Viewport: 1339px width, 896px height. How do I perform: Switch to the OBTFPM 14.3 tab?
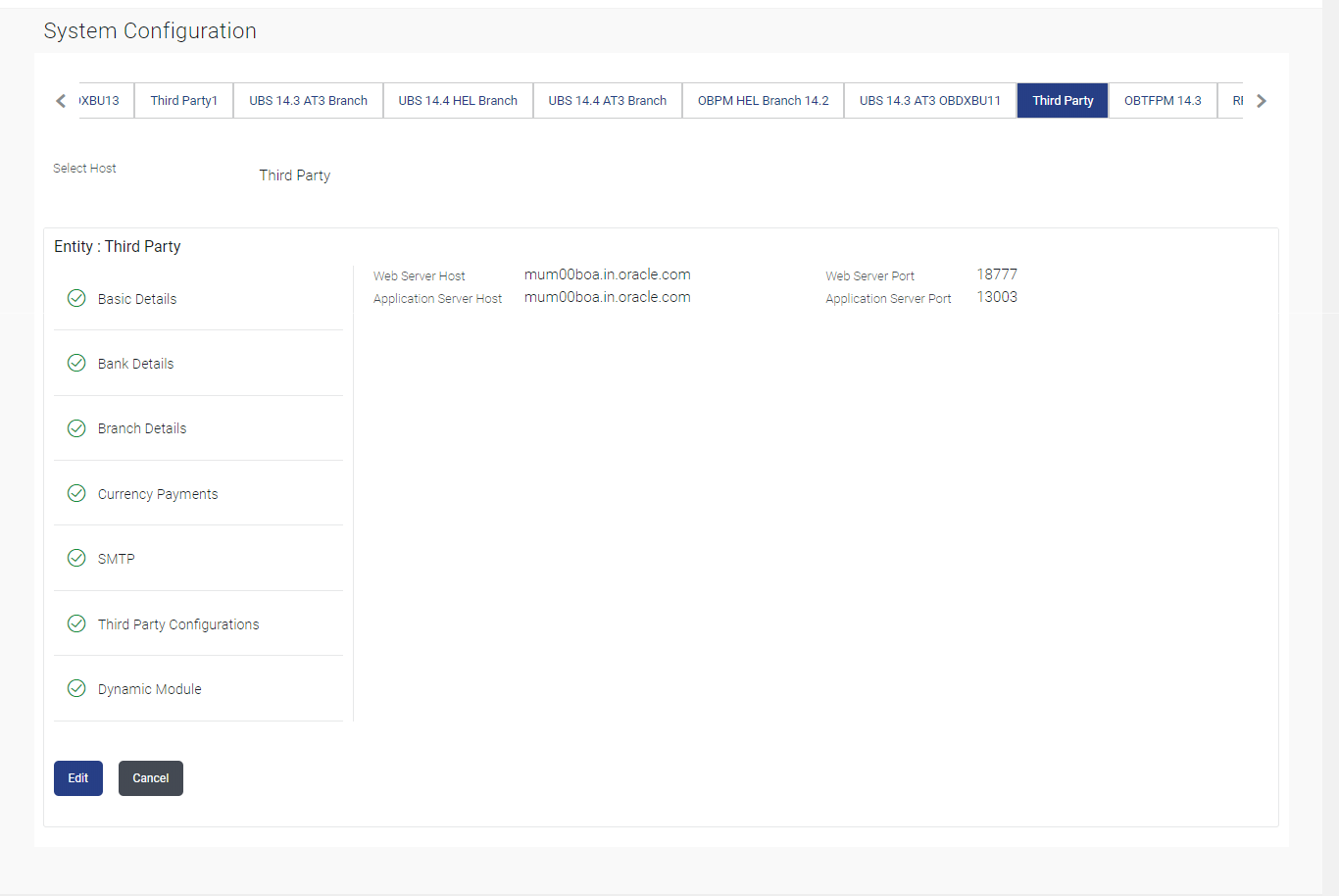1163,100
